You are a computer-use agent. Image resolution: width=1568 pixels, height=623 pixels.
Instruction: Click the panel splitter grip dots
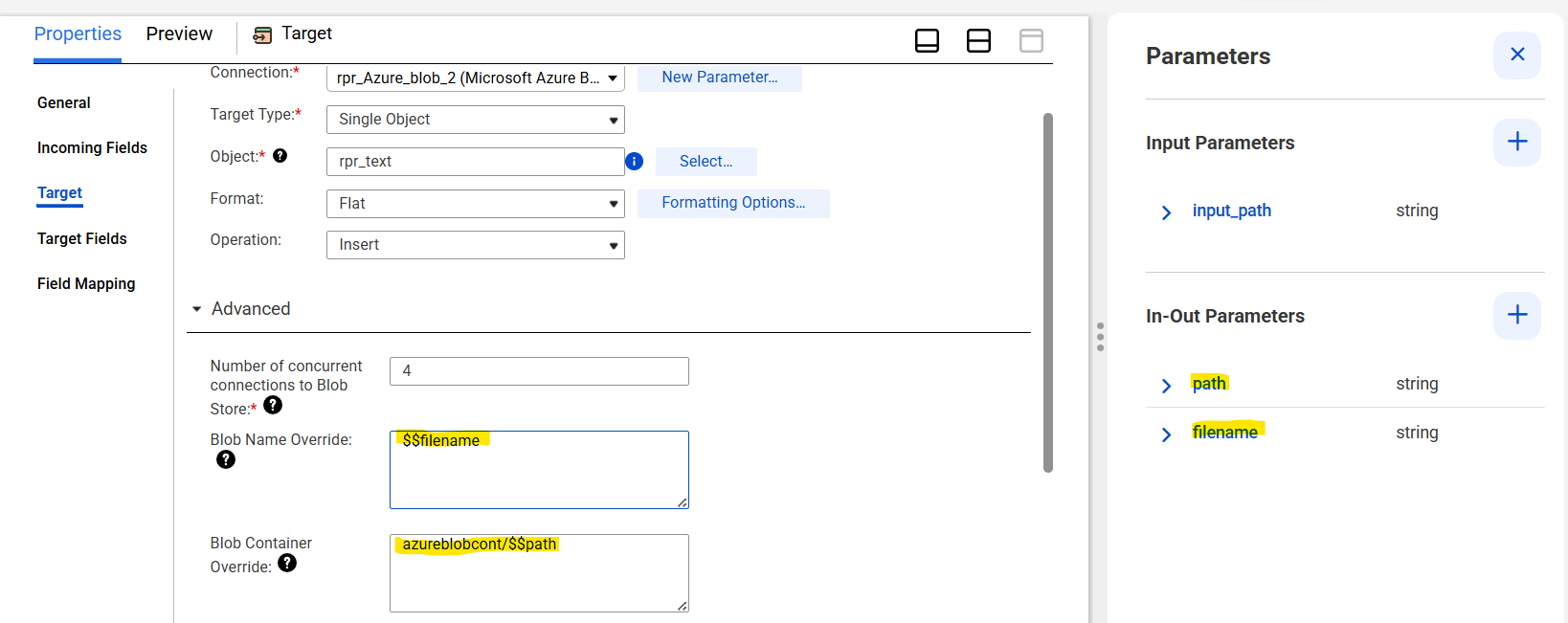point(1100,337)
